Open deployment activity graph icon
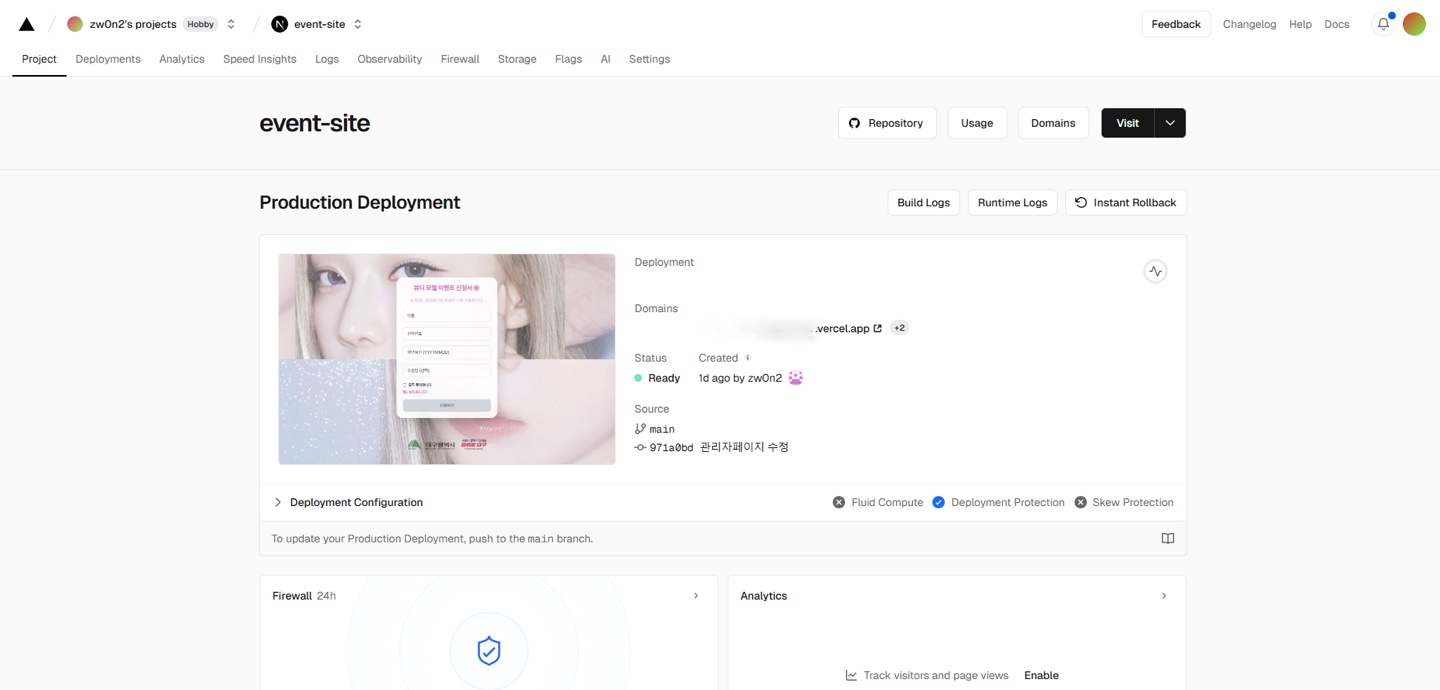The width and height of the screenshot is (1440, 690). pos(1155,270)
